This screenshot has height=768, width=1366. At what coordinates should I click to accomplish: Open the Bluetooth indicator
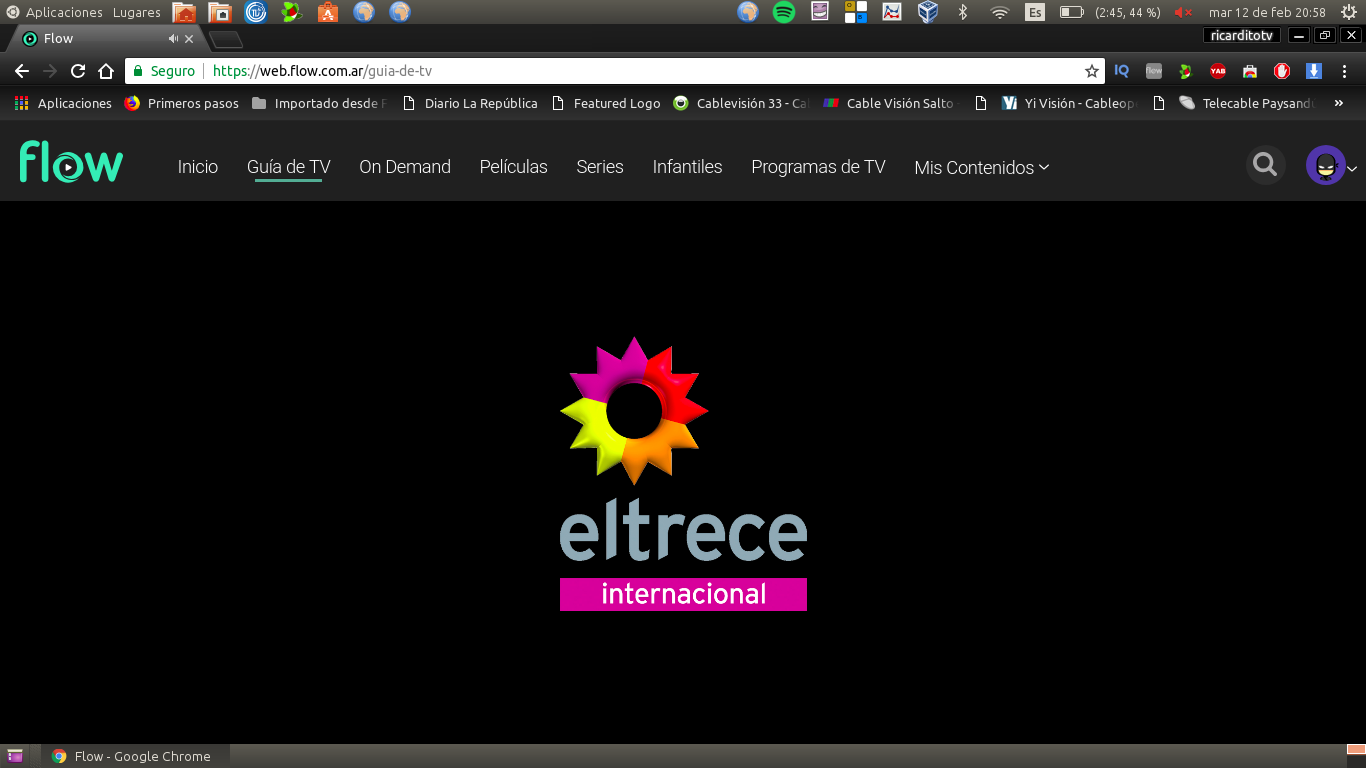[963, 12]
